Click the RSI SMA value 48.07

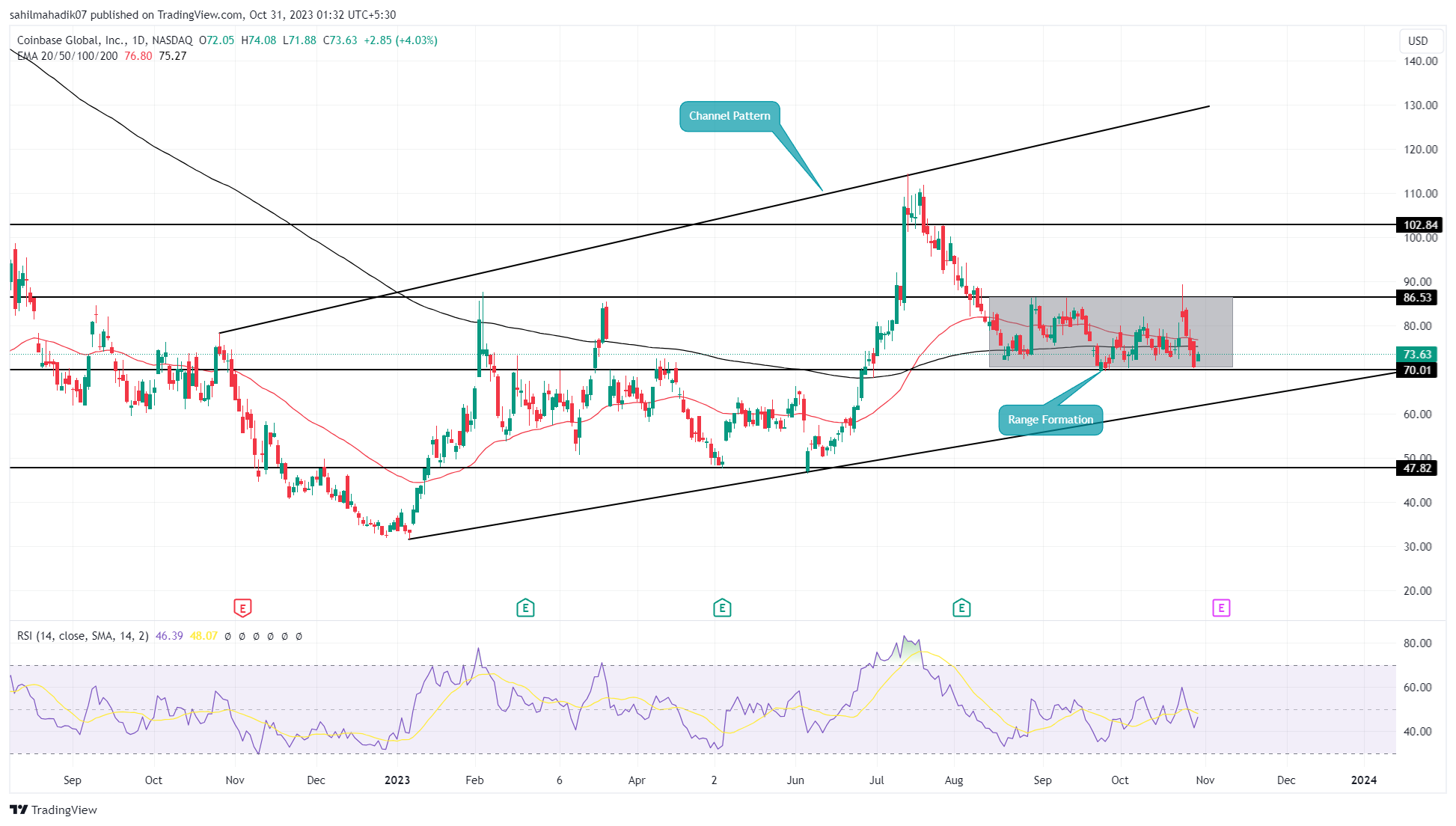coord(204,636)
